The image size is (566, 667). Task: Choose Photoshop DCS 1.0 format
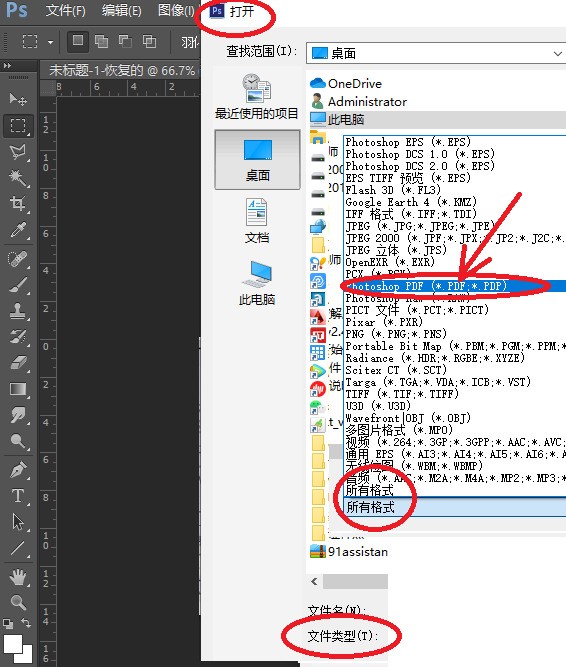pos(455,154)
